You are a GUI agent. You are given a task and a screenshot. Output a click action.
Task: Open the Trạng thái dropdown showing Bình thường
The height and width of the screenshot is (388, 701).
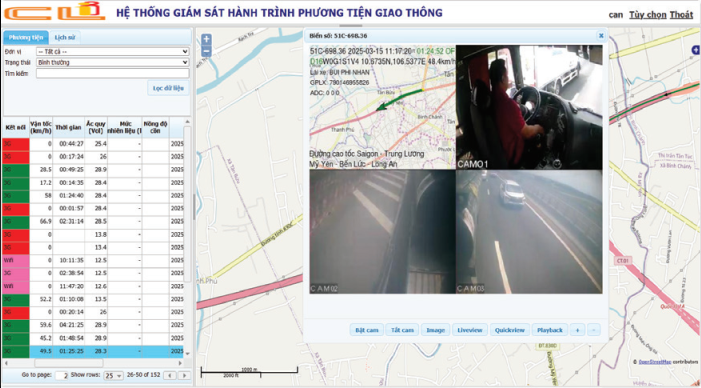point(113,63)
